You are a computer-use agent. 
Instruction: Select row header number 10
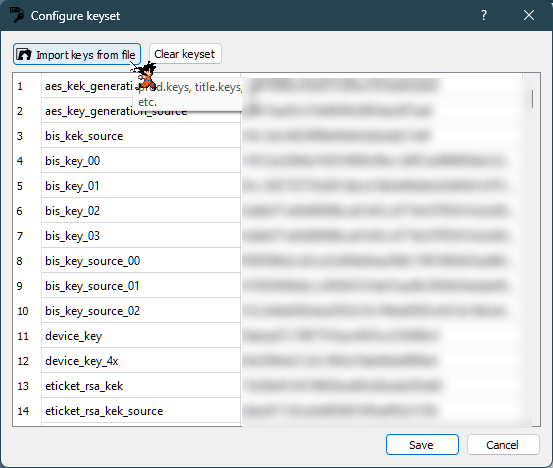click(27, 311)
